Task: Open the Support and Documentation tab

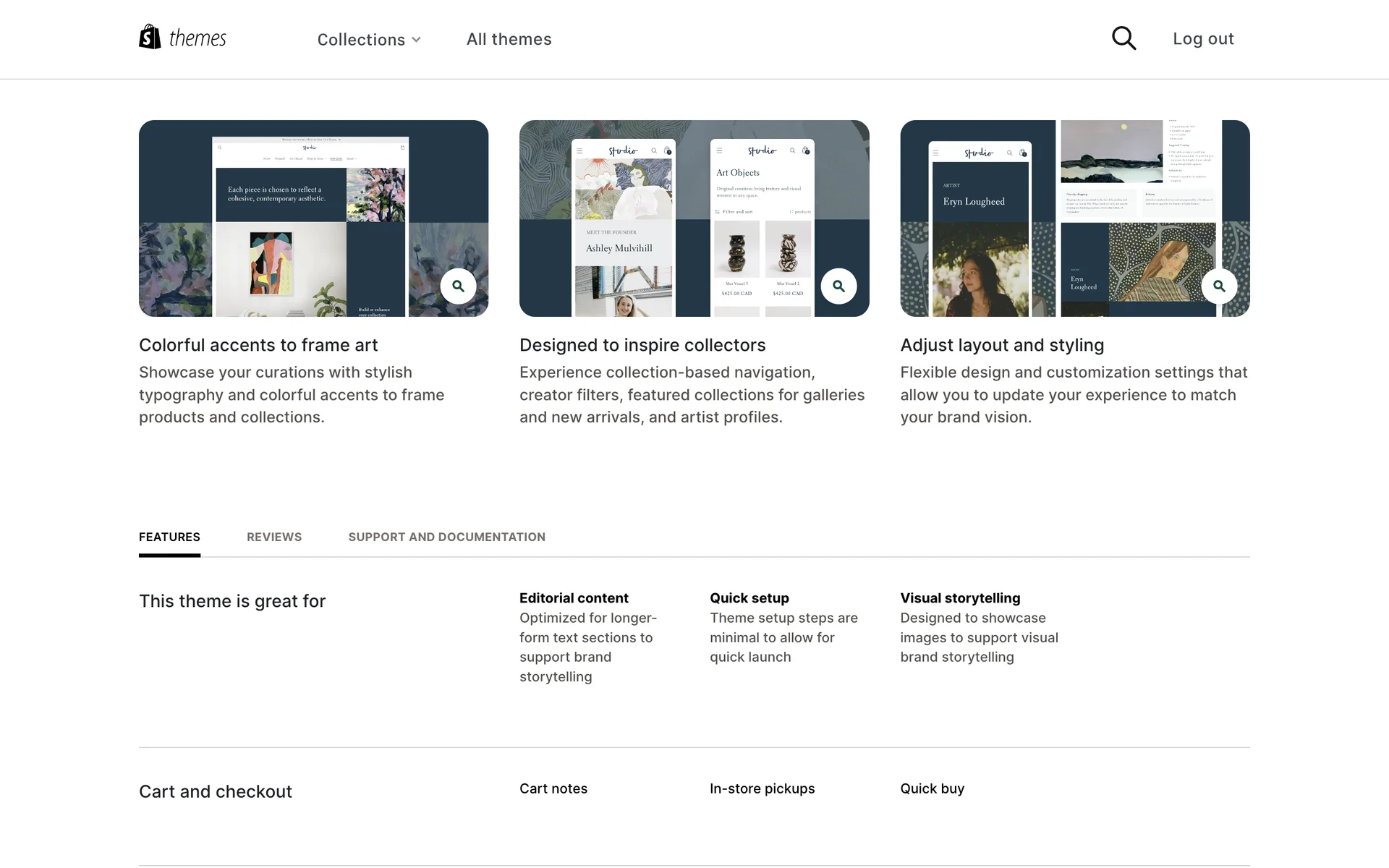Action: coord(446,537)
